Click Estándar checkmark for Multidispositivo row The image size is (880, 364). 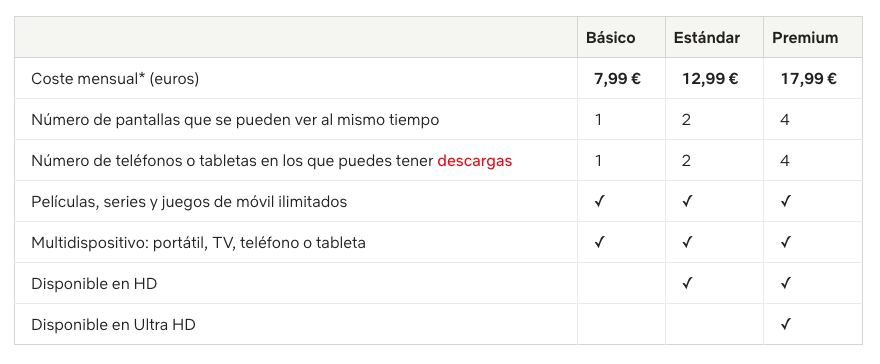coord(687,242)
